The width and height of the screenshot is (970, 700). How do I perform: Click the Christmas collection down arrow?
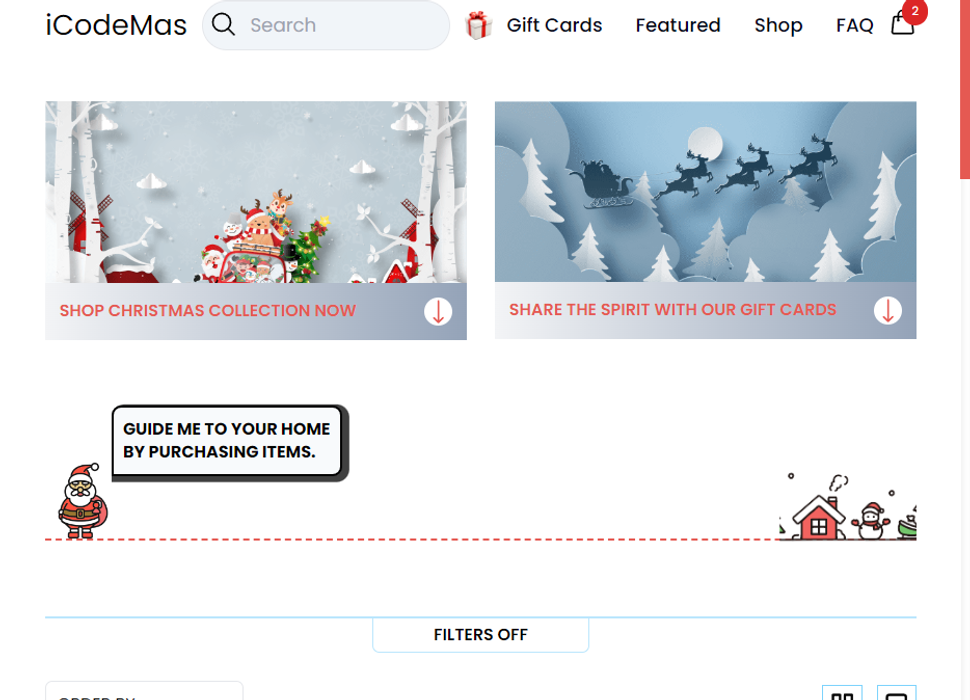pos(438,311)
